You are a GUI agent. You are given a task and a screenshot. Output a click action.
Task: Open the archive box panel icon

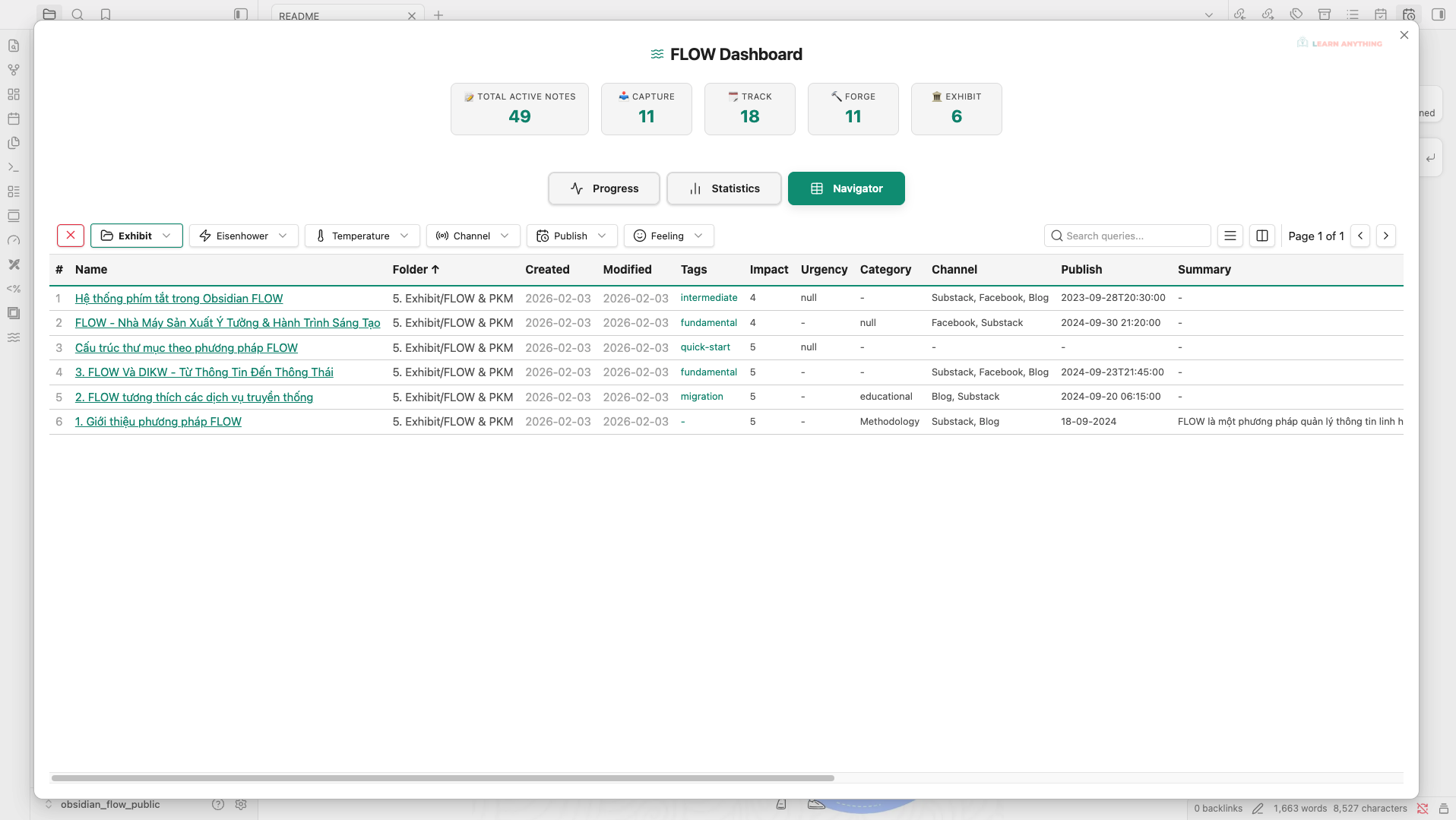pyautogui.click(x=1325, y=14)
